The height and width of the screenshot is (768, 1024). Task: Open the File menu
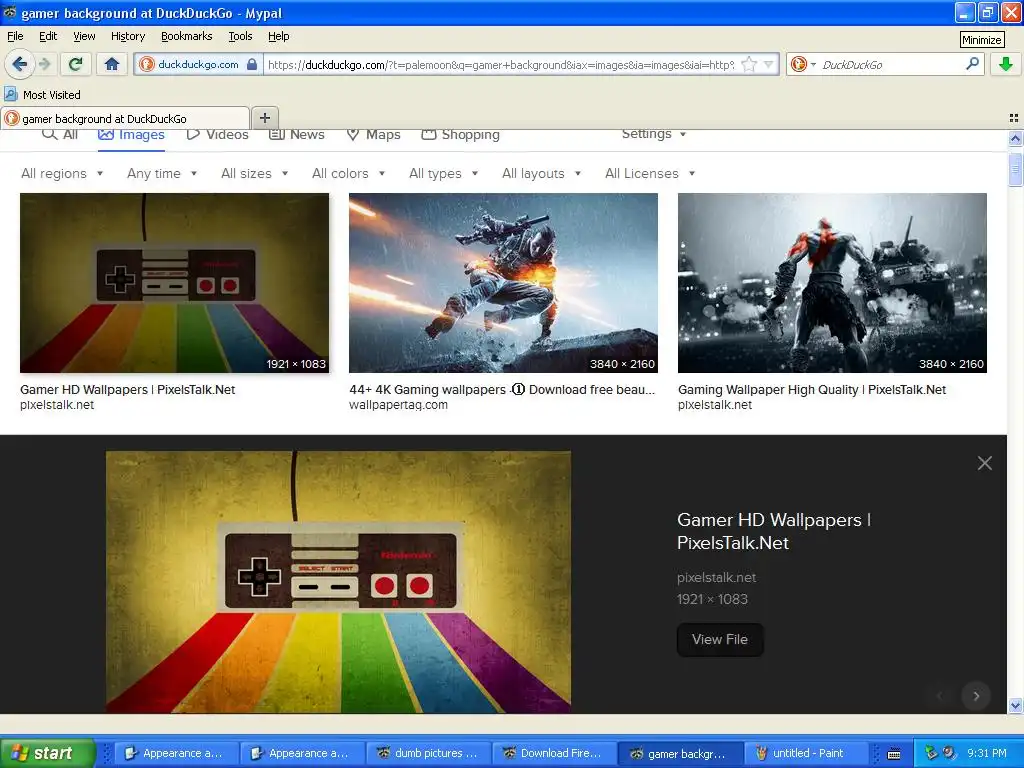(x=15, y=36)
